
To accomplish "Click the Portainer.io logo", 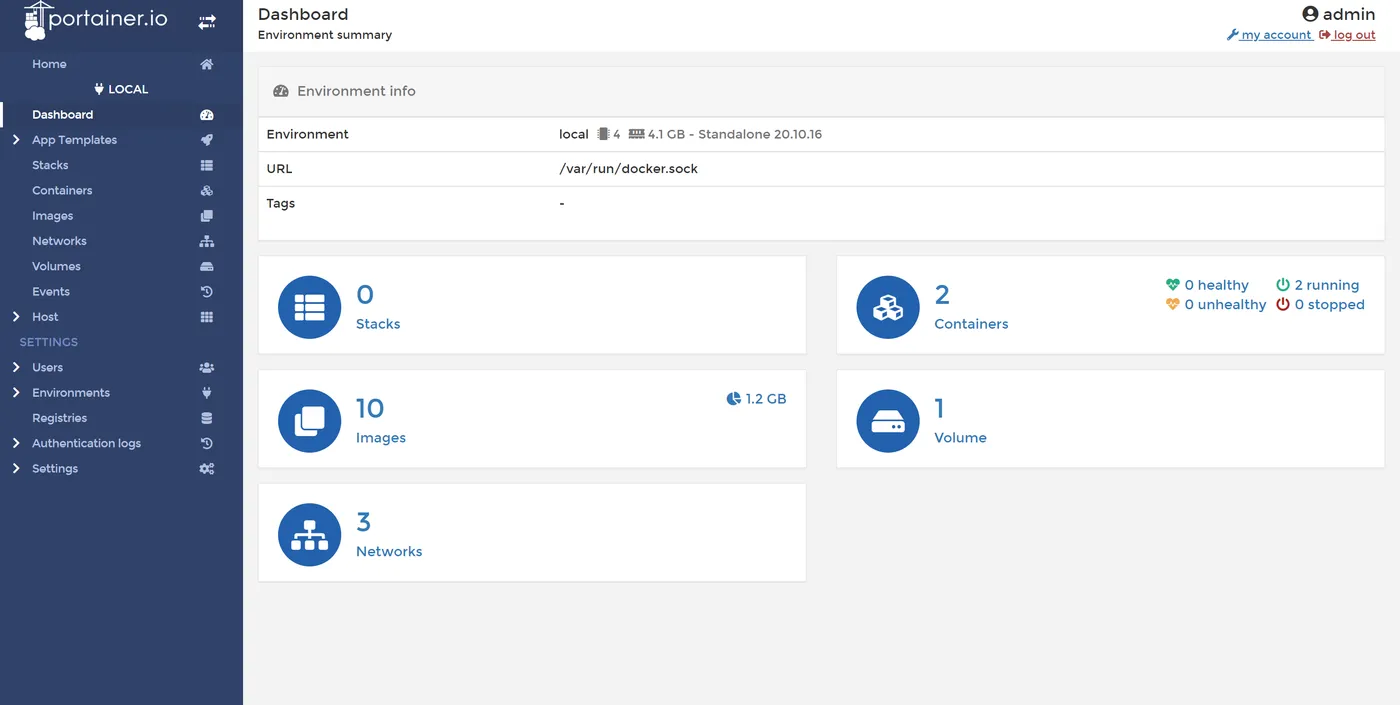I will pyautogui.click(x=95, y=20).
